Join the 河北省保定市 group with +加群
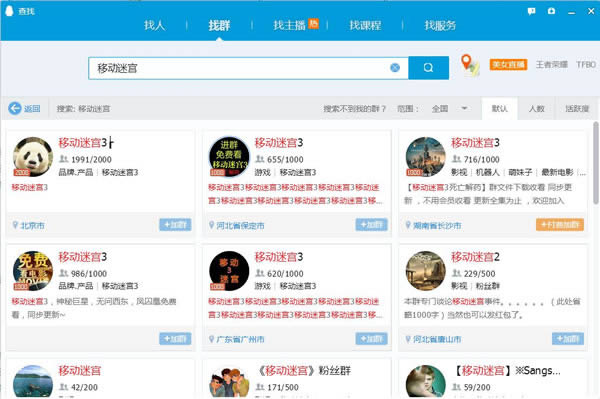Image resolution: width=600 pixels, height=399 pixels. (372, 225)
